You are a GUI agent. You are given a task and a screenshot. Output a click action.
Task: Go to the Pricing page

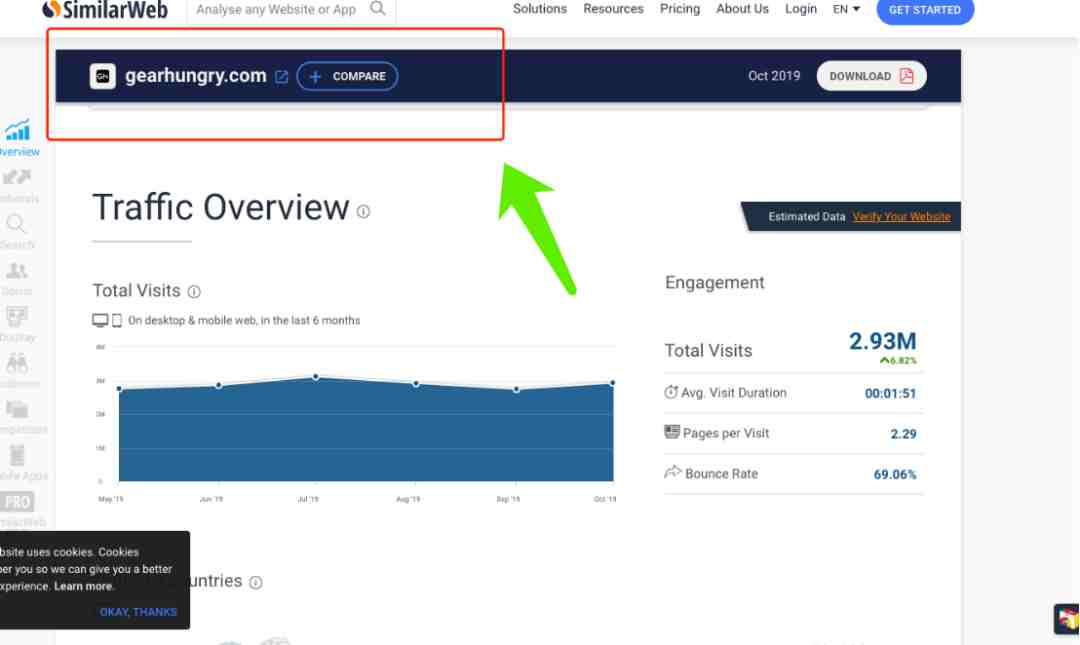pyautogui.click(x=679, y=9)
